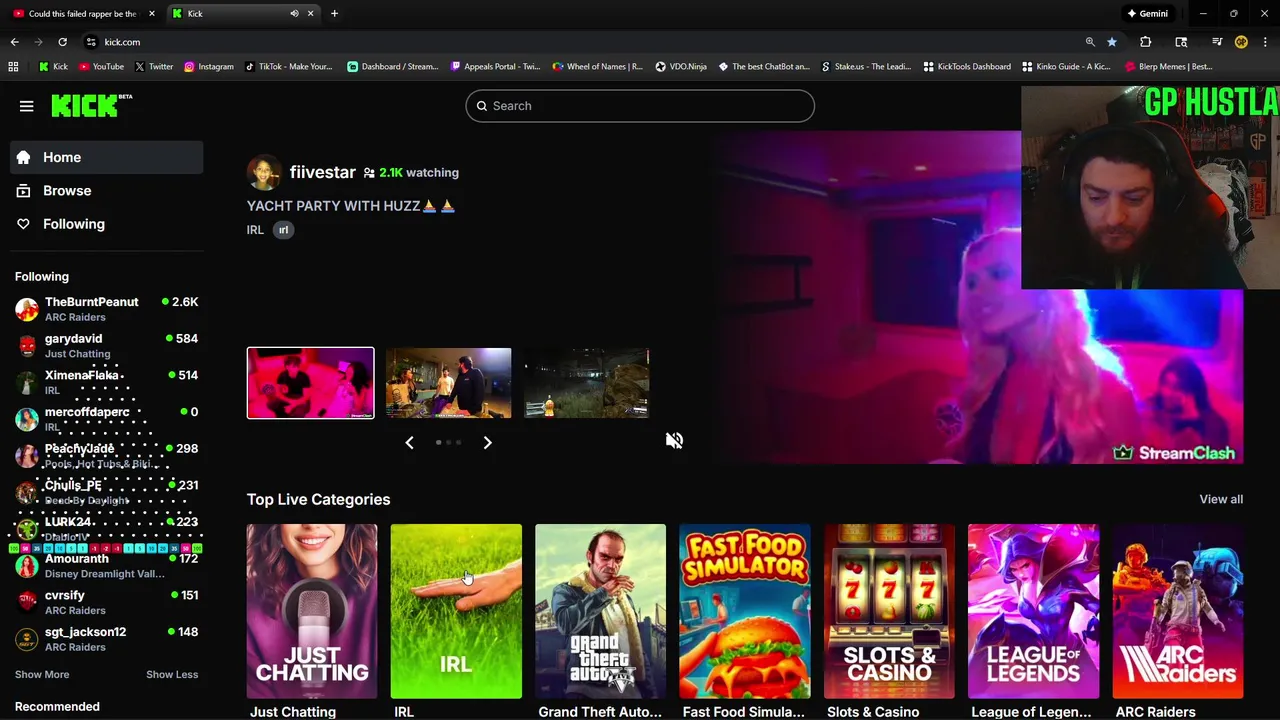Focus the Kick search field
Viewport: 1280px width, 720px height.
(x=640, y=106)
